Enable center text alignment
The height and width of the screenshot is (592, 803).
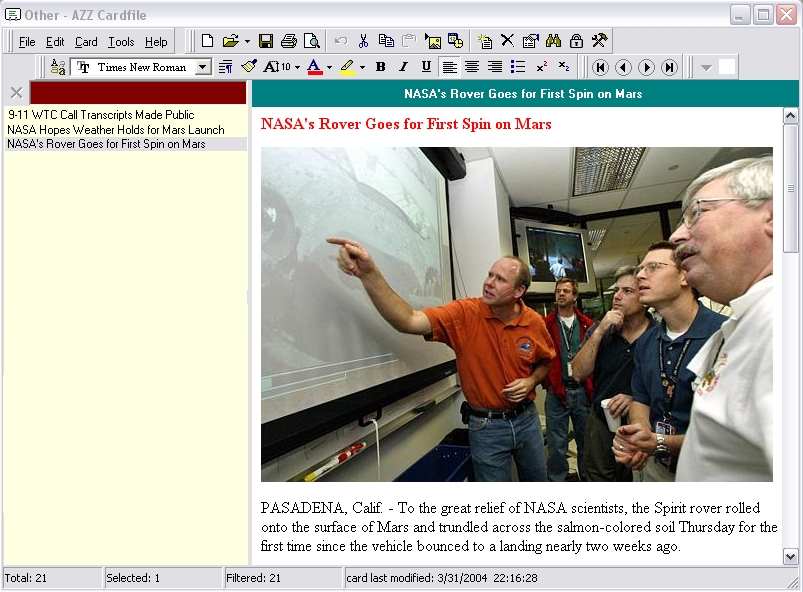click(472, 67)
